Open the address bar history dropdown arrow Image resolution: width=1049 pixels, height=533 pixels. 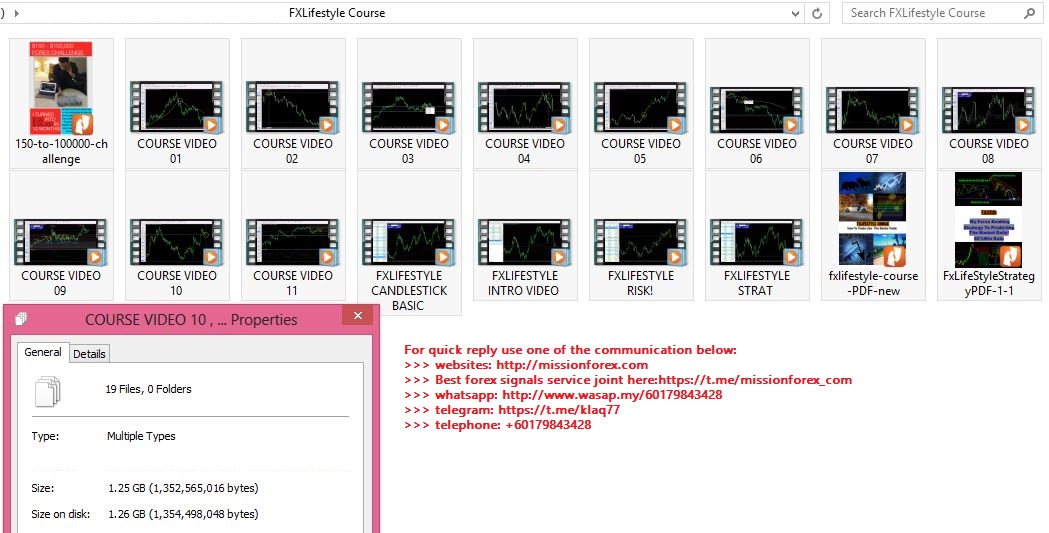point(795,13)
